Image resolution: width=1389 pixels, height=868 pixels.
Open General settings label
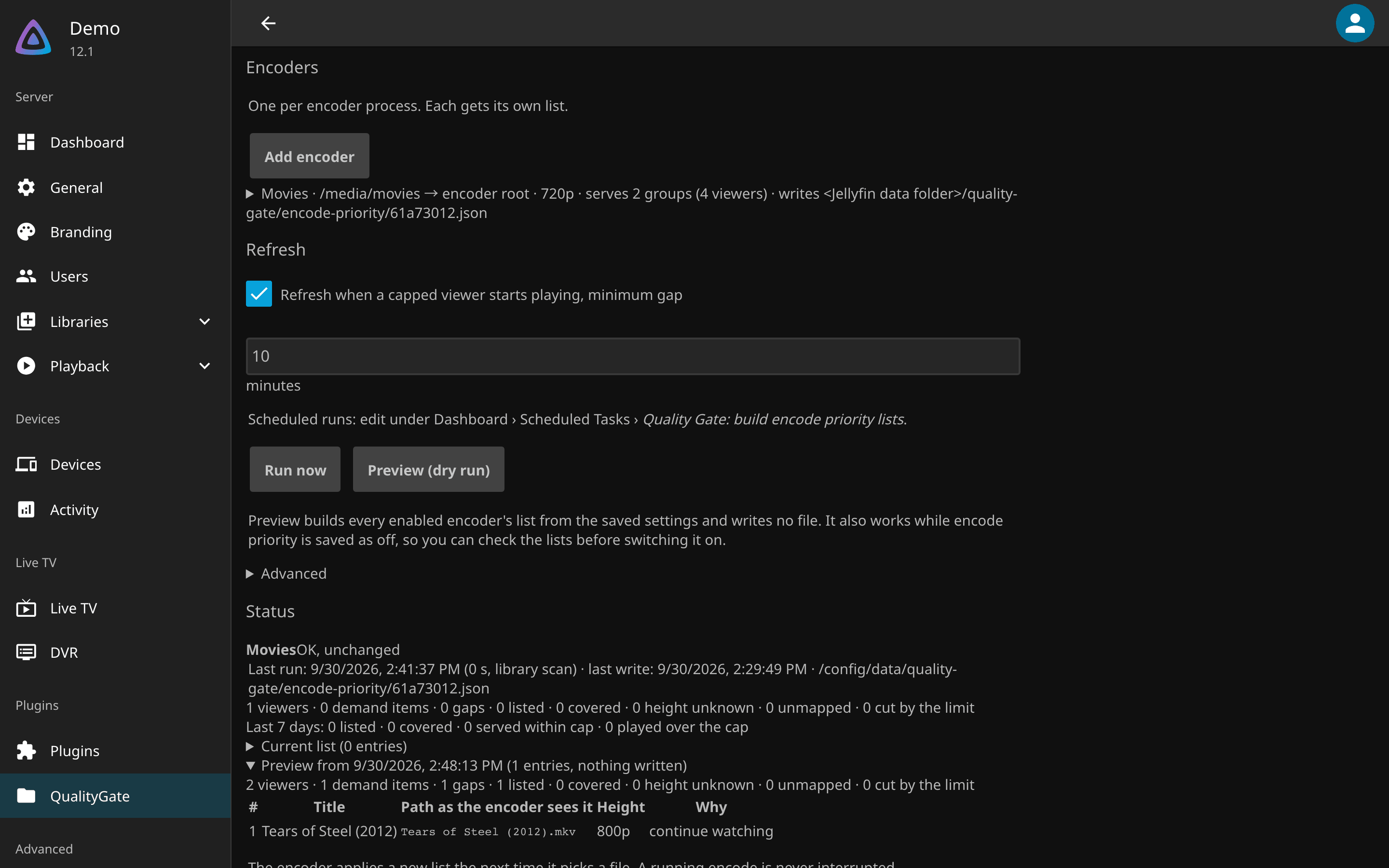76,187
